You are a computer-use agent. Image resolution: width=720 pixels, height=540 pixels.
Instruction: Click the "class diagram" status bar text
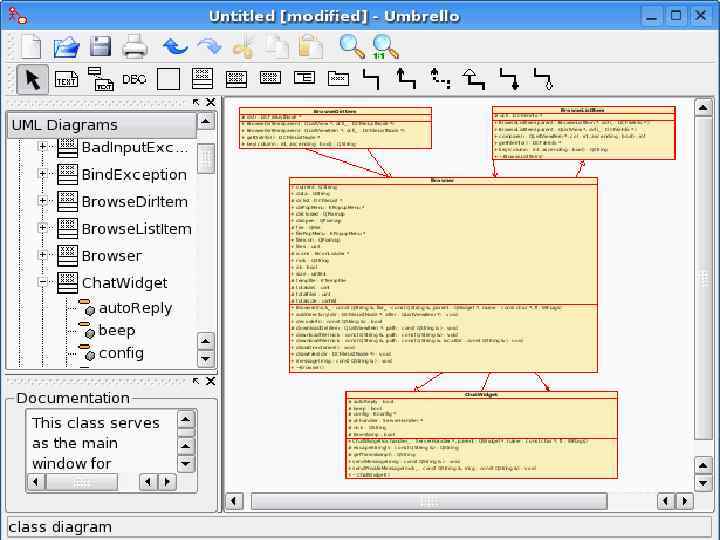tap(60, 527)
